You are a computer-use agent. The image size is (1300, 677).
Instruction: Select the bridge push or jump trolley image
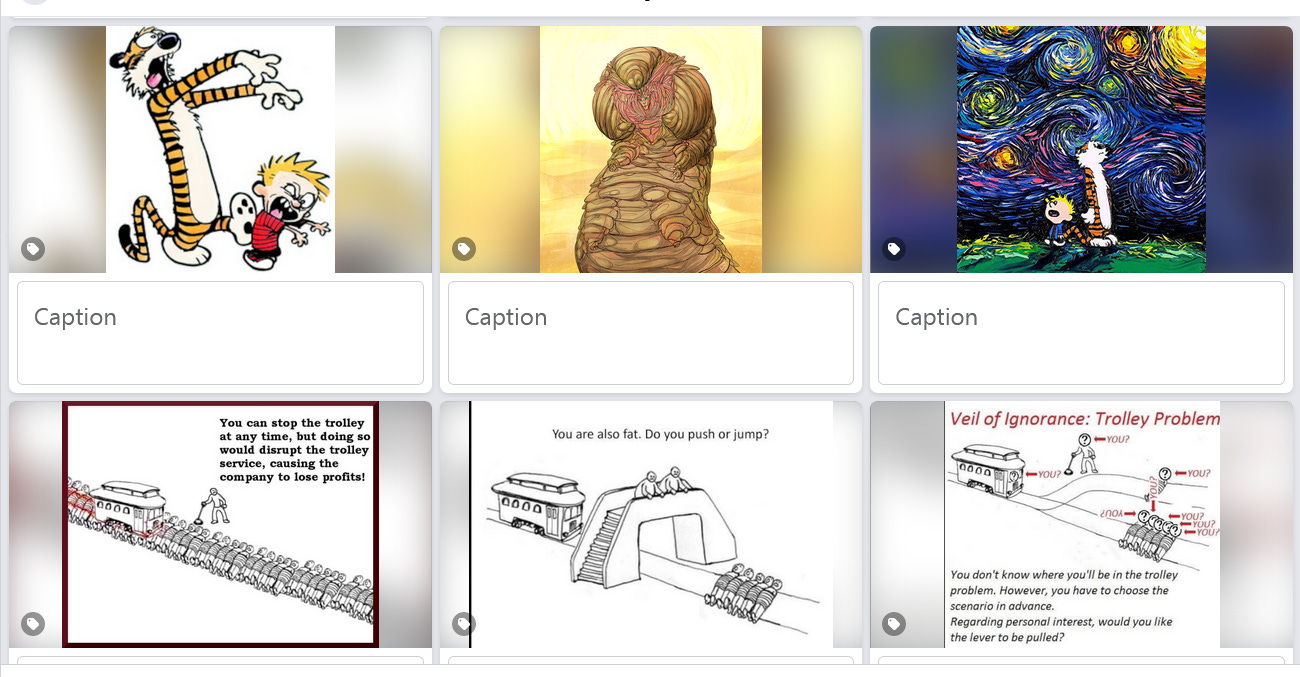(x=651, y=524)
